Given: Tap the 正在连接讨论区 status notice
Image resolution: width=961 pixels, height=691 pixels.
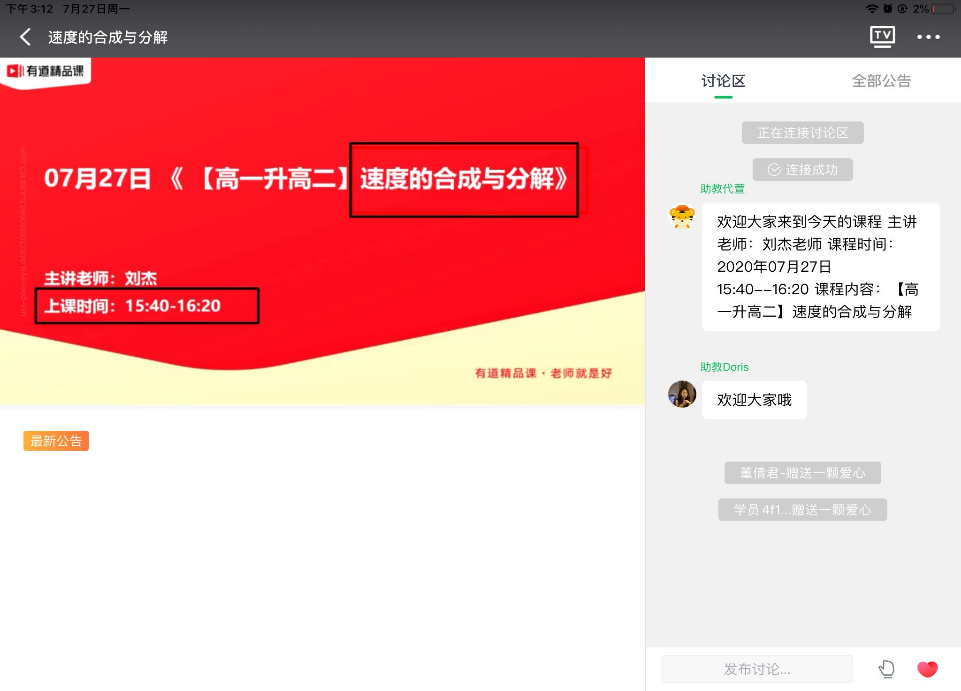Looking at the screenshot, I should coord(802,133).
